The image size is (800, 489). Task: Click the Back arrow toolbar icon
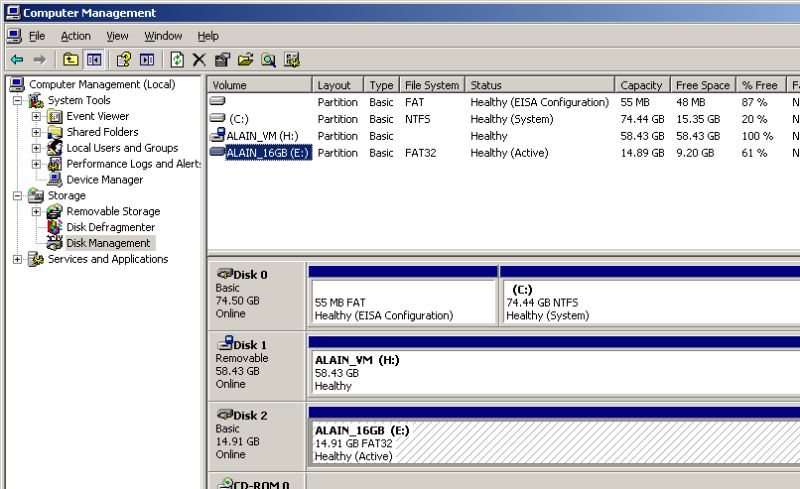coord(17,60)
